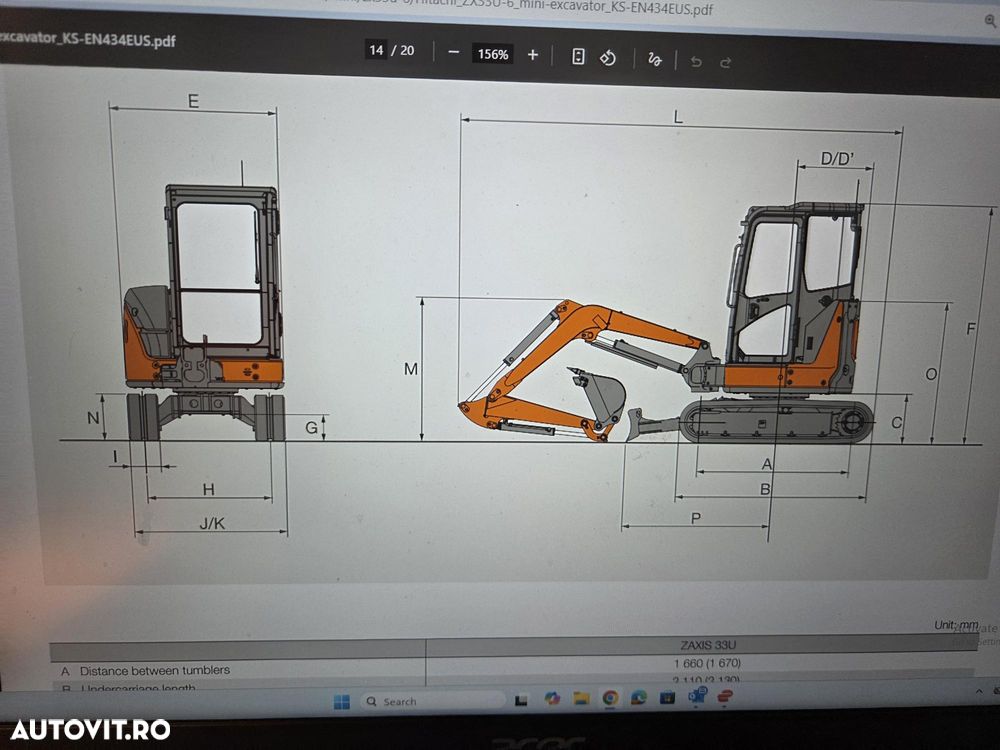Click the 'L' dimension label in the diagram
The height and width of the screenshot is (750, 1000).
(x=678, y=117)
